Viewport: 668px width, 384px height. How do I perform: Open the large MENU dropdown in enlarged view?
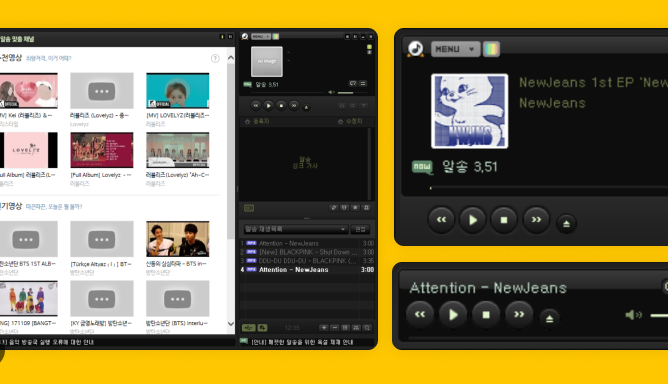(455, 49)
